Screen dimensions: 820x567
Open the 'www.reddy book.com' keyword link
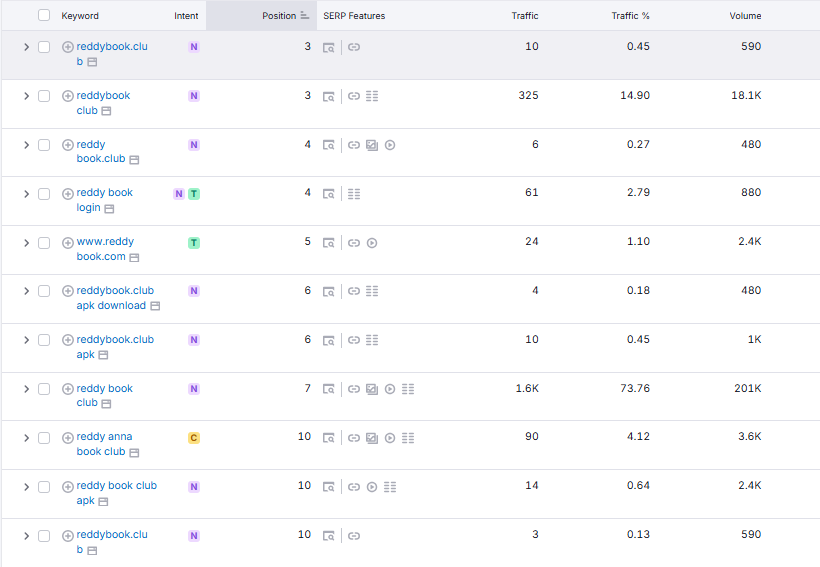[x=105, y=249]
